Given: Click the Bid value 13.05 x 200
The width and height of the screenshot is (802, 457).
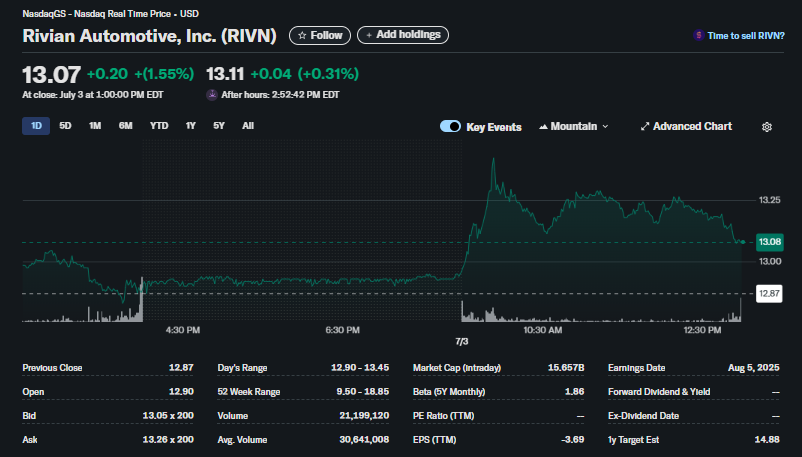Looking at the screenshot, I should click(168, 416).
